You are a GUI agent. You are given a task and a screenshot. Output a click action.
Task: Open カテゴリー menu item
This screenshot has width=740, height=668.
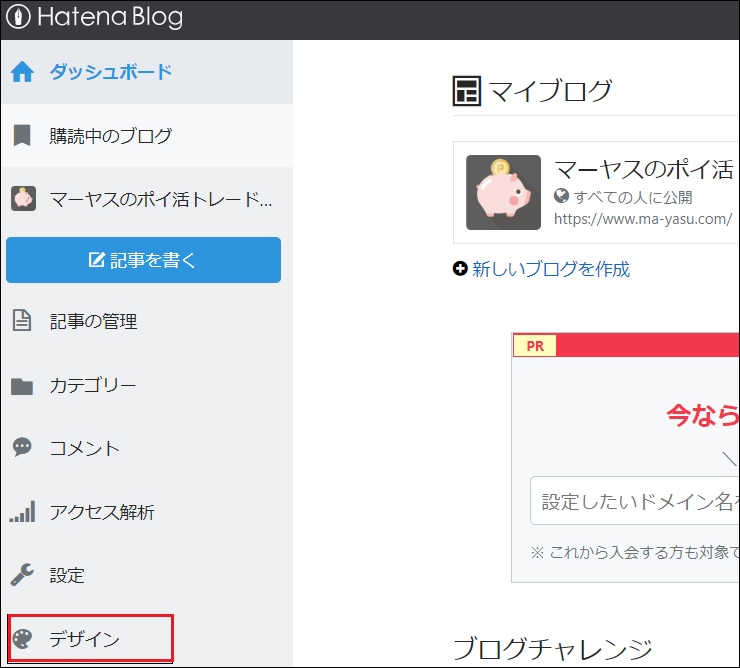(93, 386)
